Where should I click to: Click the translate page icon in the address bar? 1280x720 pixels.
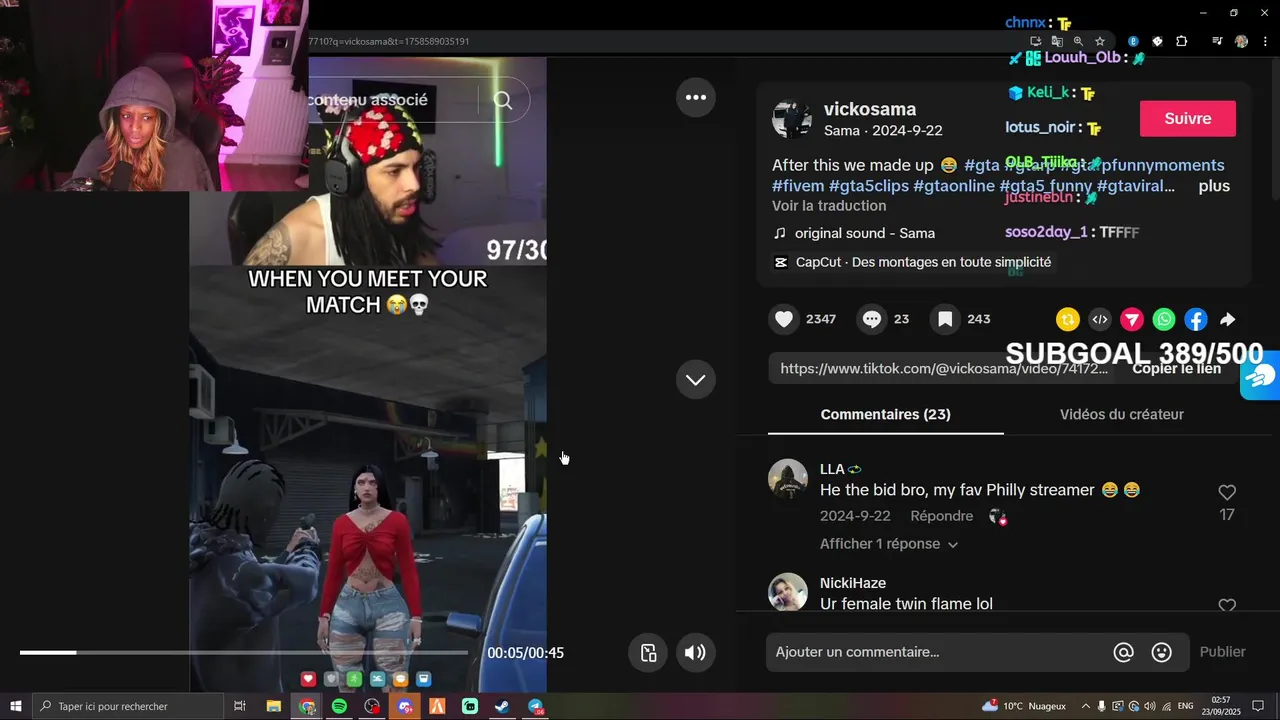[1057, 41]
